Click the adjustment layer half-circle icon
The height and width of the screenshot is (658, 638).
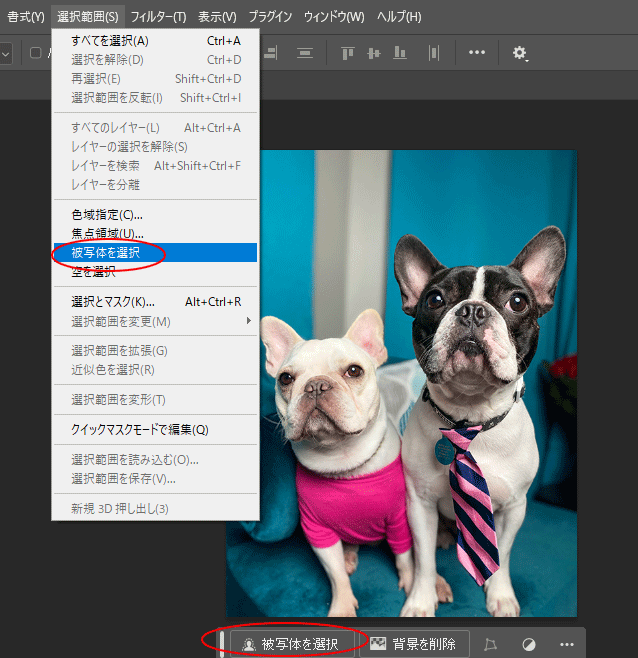point(528,644)
